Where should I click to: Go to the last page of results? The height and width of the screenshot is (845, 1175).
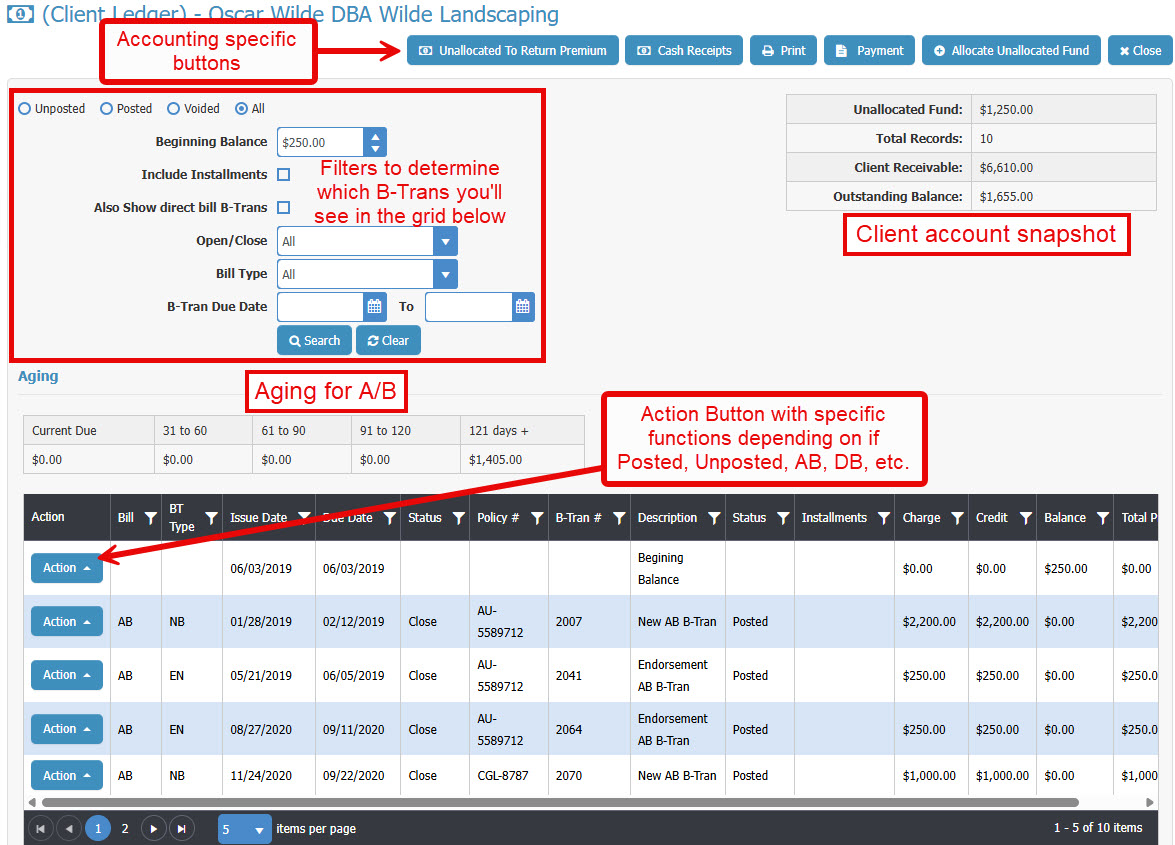click(181, 828)
